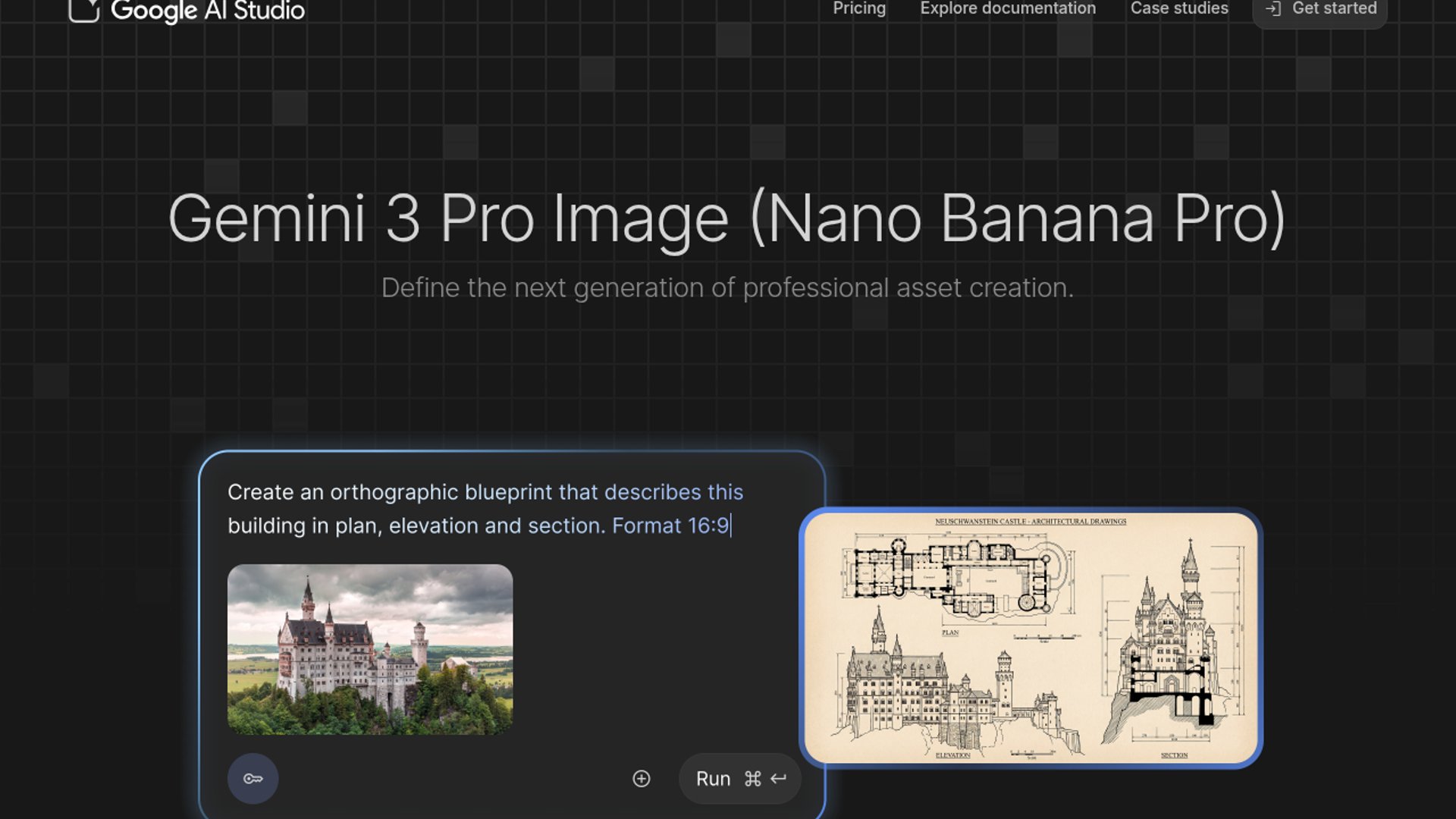Click the plus add-attachment icon

coord(642,779)
